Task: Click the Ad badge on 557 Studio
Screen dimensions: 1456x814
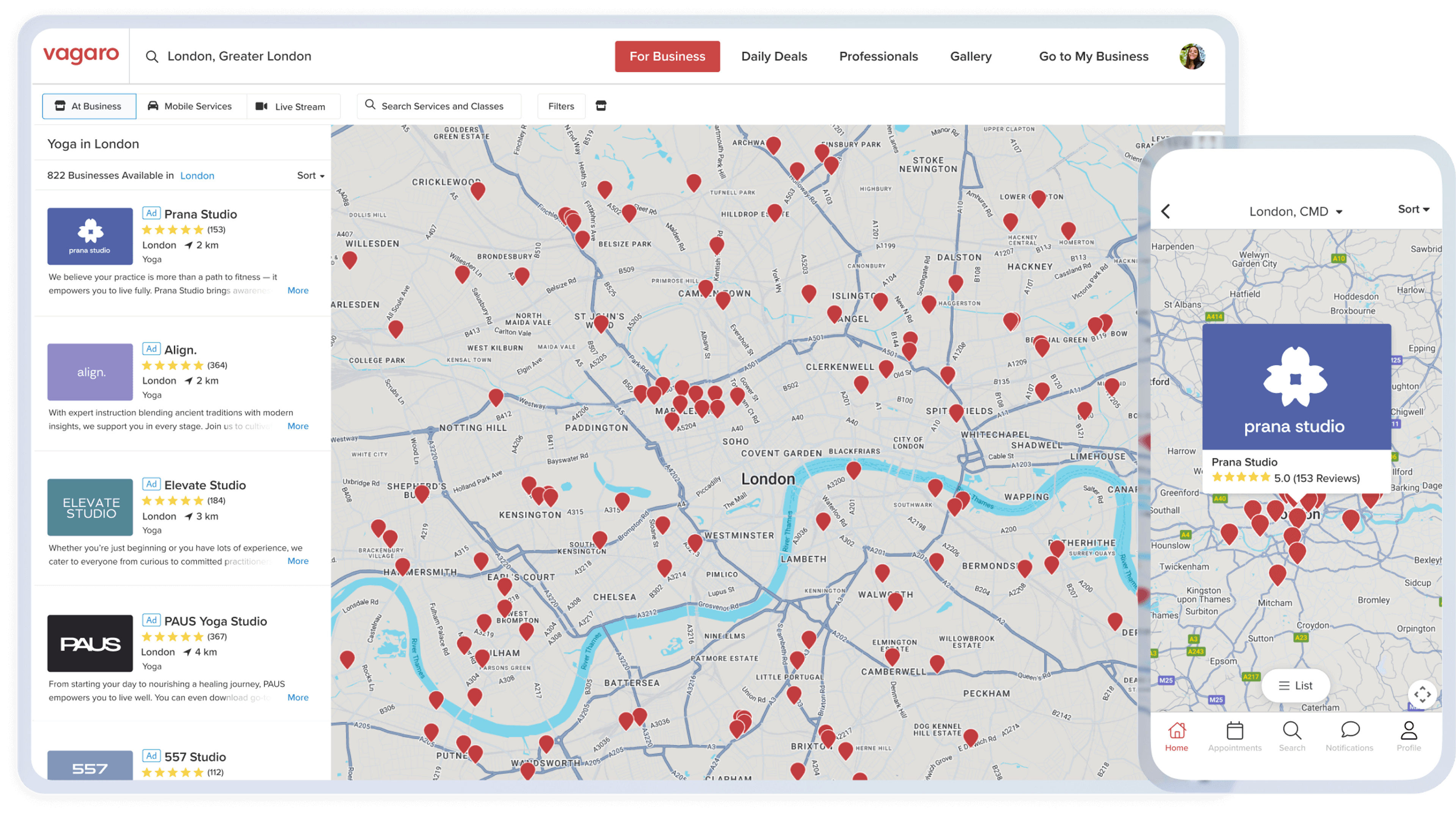Action: point(151,756)
